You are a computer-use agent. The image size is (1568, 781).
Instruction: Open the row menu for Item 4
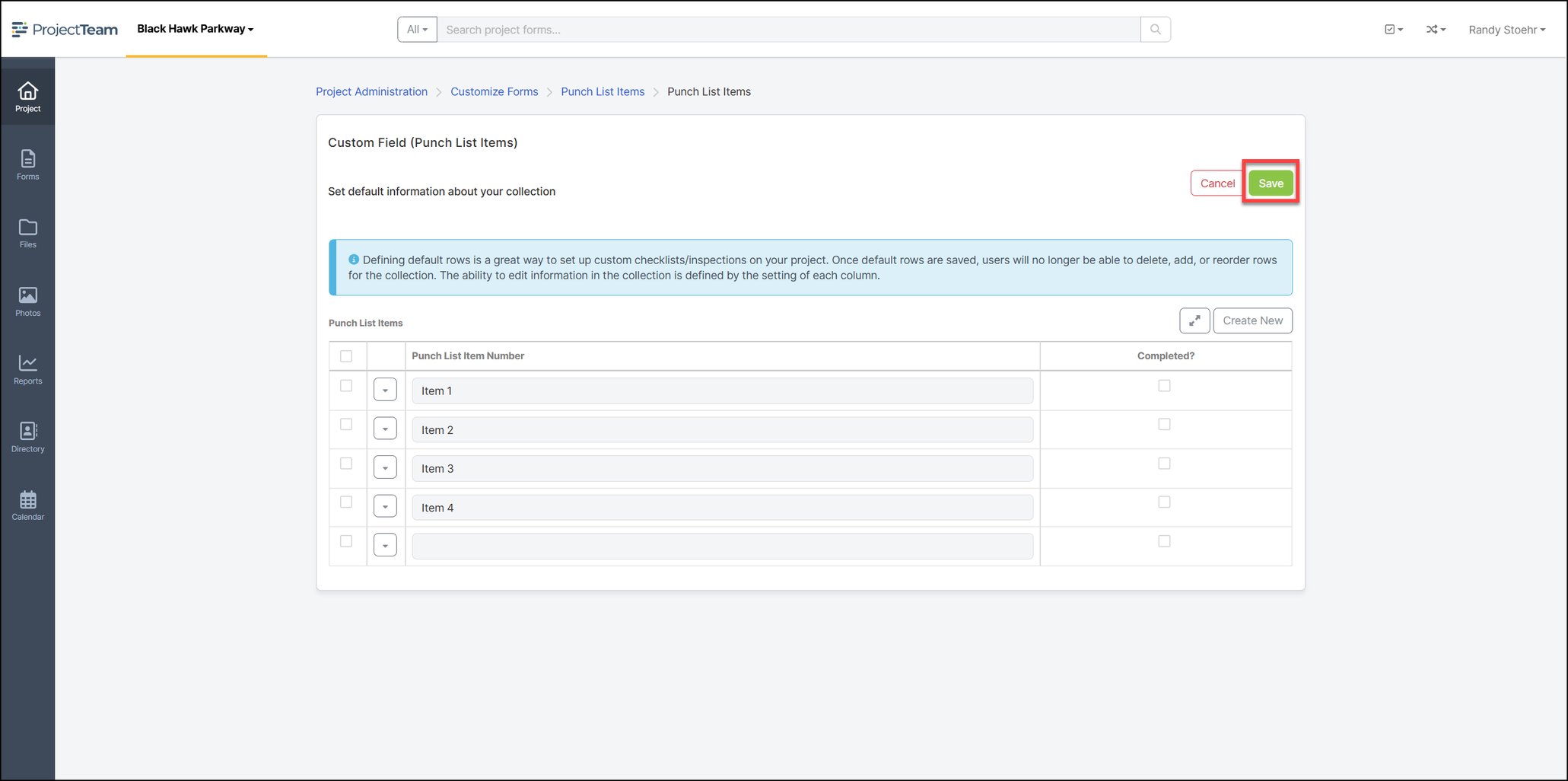pyautogui.click(x=385, y=506)
